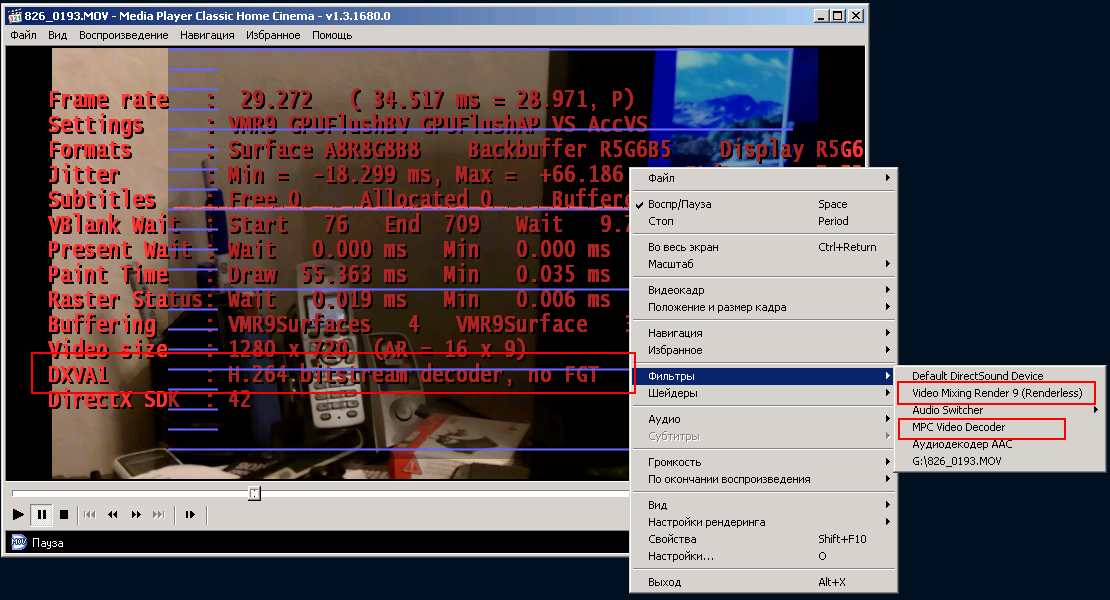Click the Play button
Image resolution: width=1110 pixels, height=600 pixels.
point(18,514)
